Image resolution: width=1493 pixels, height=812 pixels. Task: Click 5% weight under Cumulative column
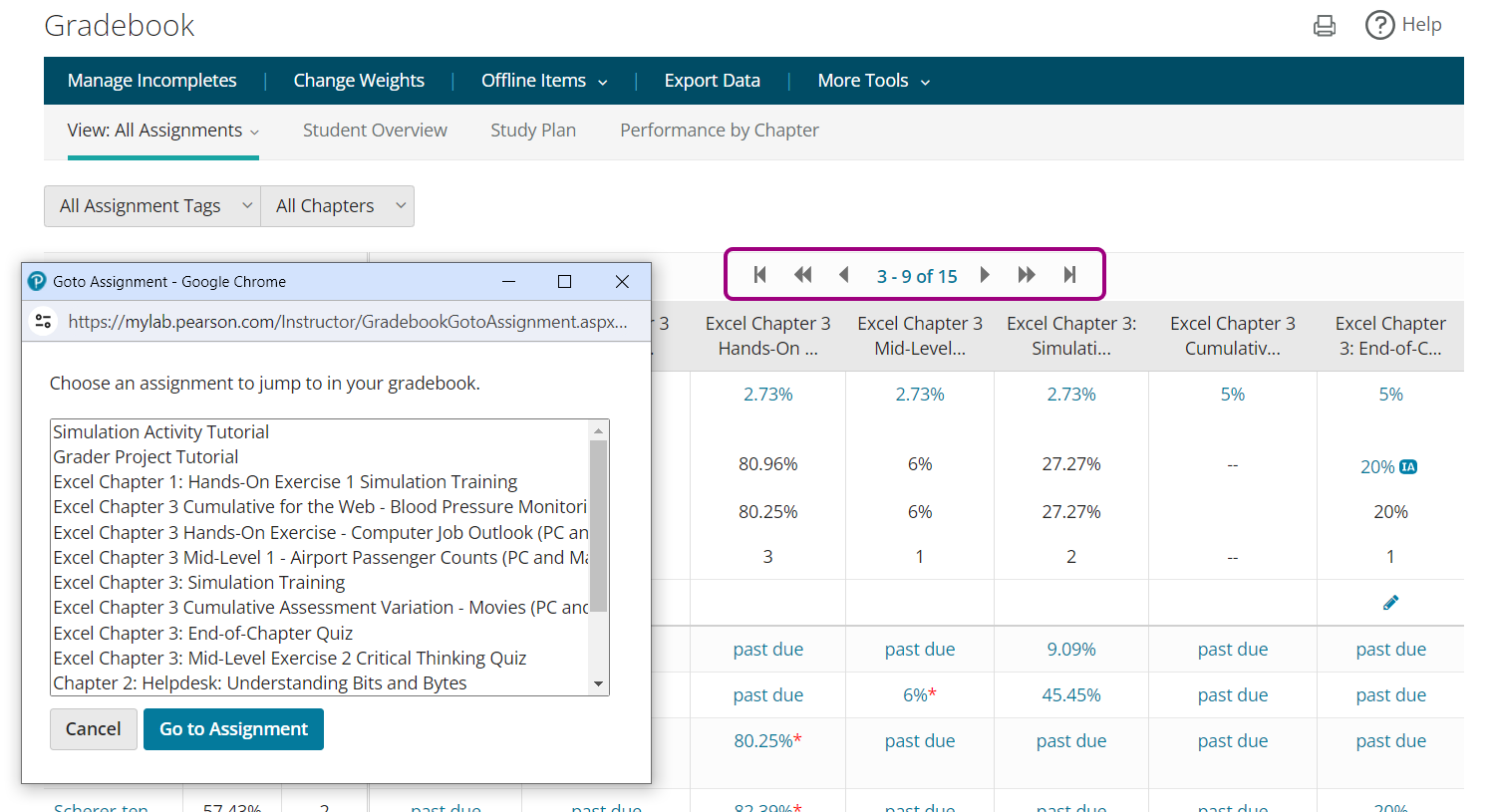click(x=1233, y=395)
